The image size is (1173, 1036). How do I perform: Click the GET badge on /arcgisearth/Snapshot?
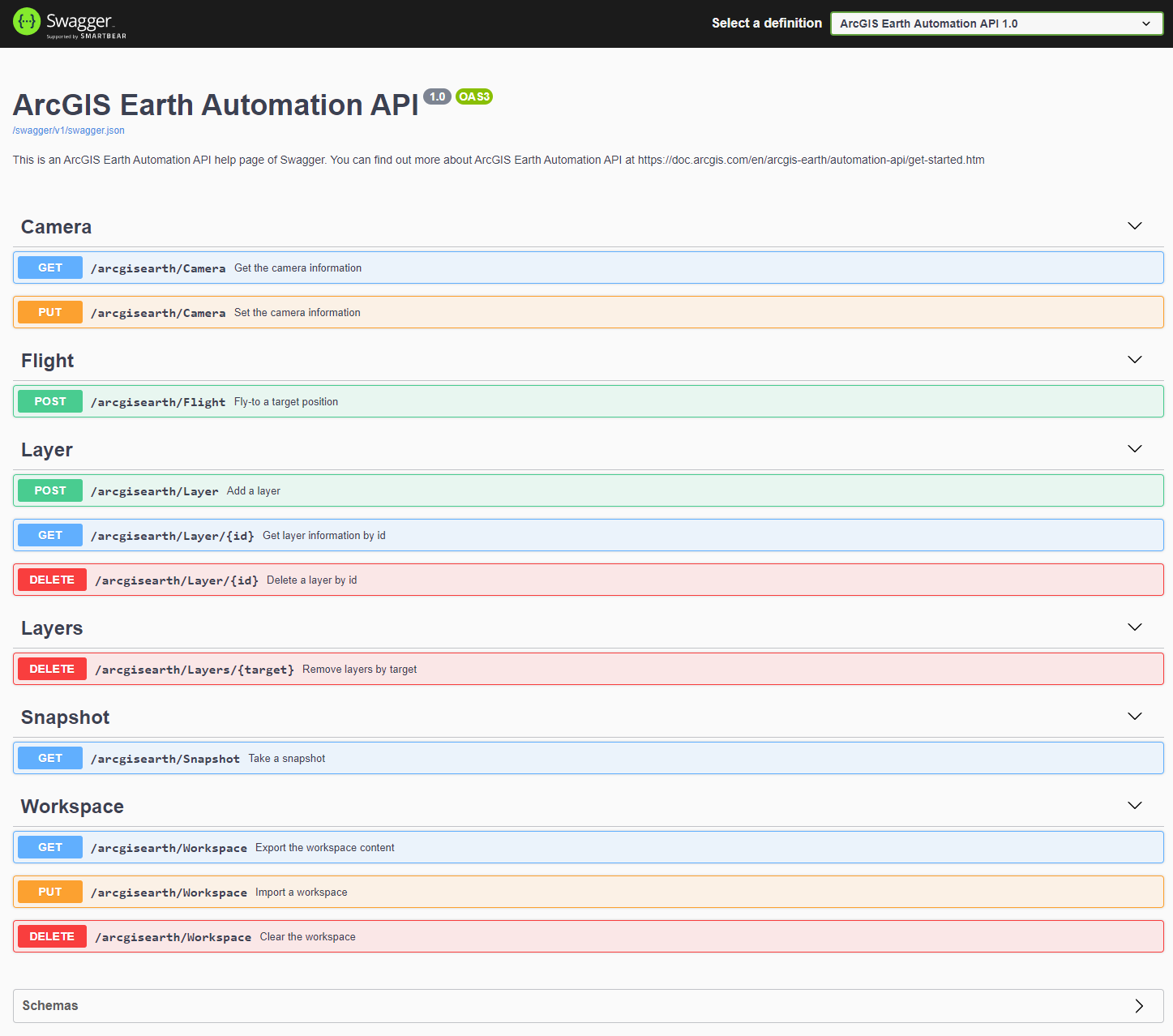click(x=49, y=757)
